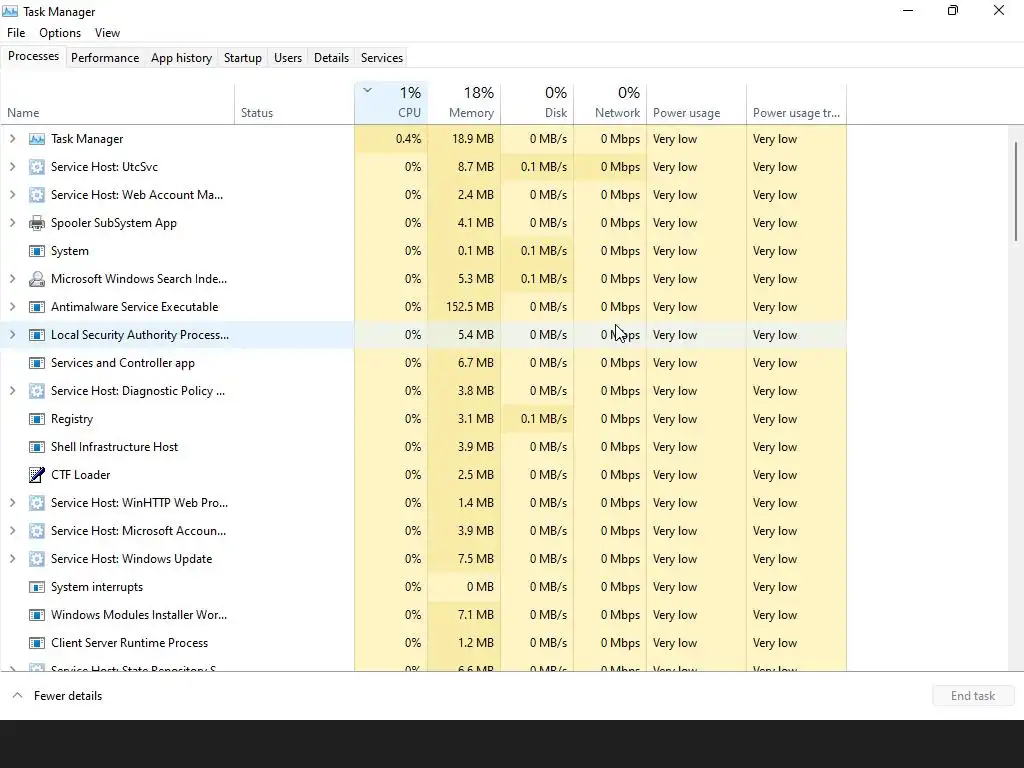Click the Services and Controller app icon
This screenshot has height=768, width=1024.
pyautogui.click(x=37, y=363)
